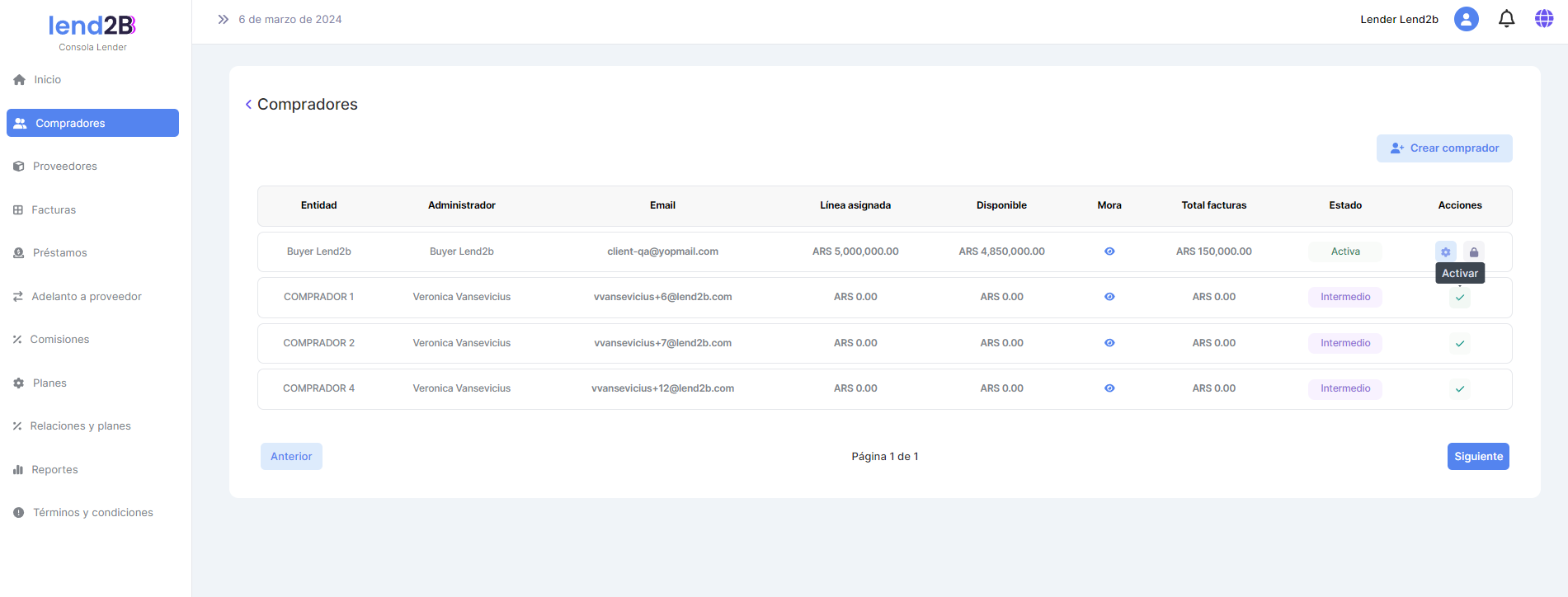Open the Proveedores menu item
The image size is (1568, 597).
64,167
